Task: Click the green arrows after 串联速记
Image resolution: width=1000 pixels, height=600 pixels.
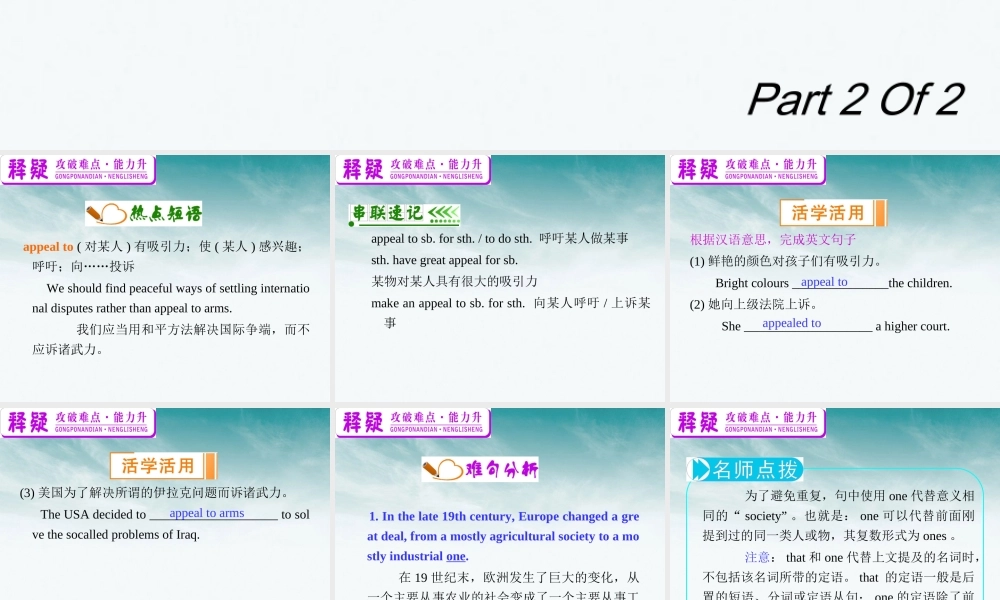Action: pos(443,214)
